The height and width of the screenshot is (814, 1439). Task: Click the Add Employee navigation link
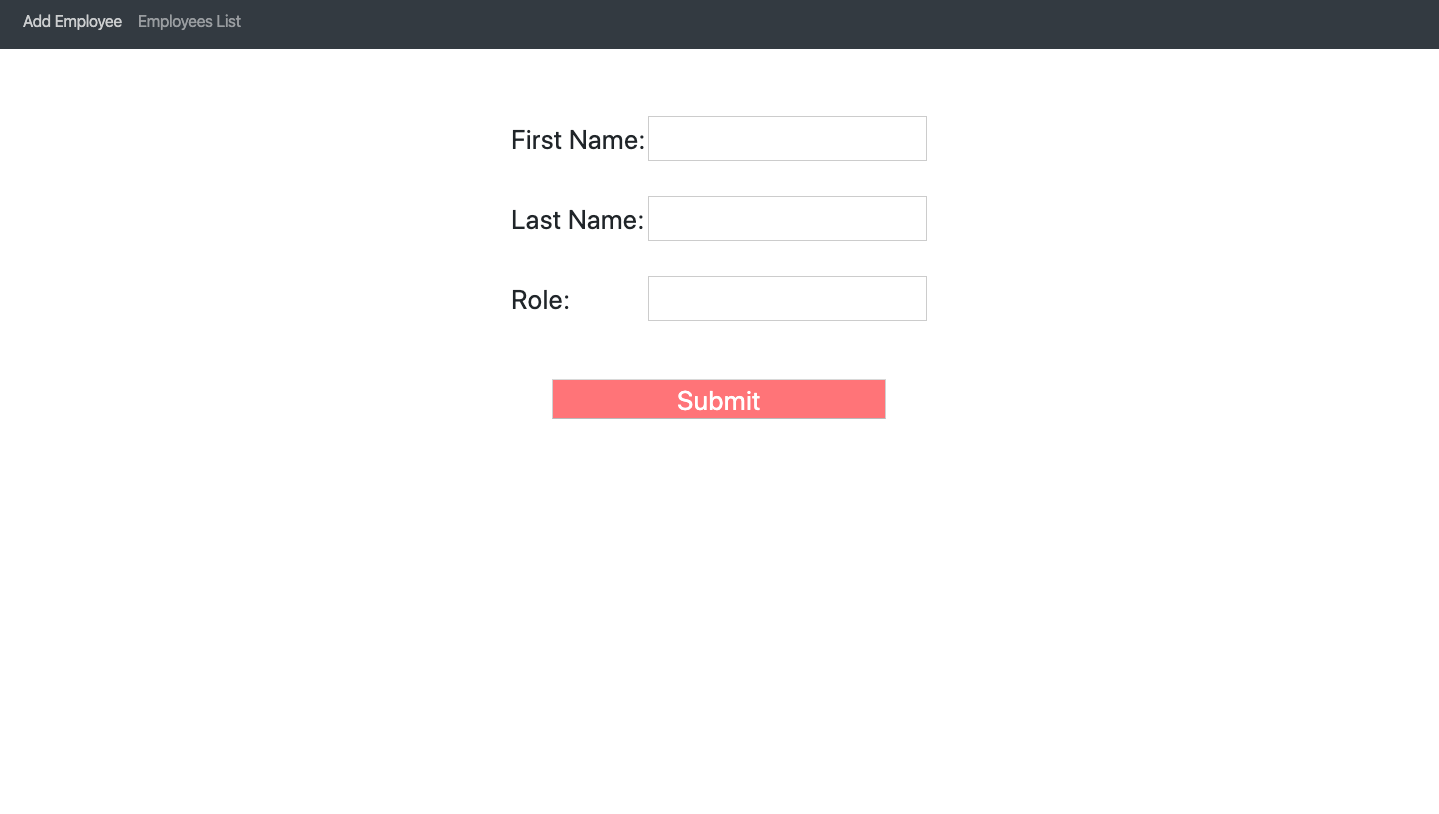71,21
